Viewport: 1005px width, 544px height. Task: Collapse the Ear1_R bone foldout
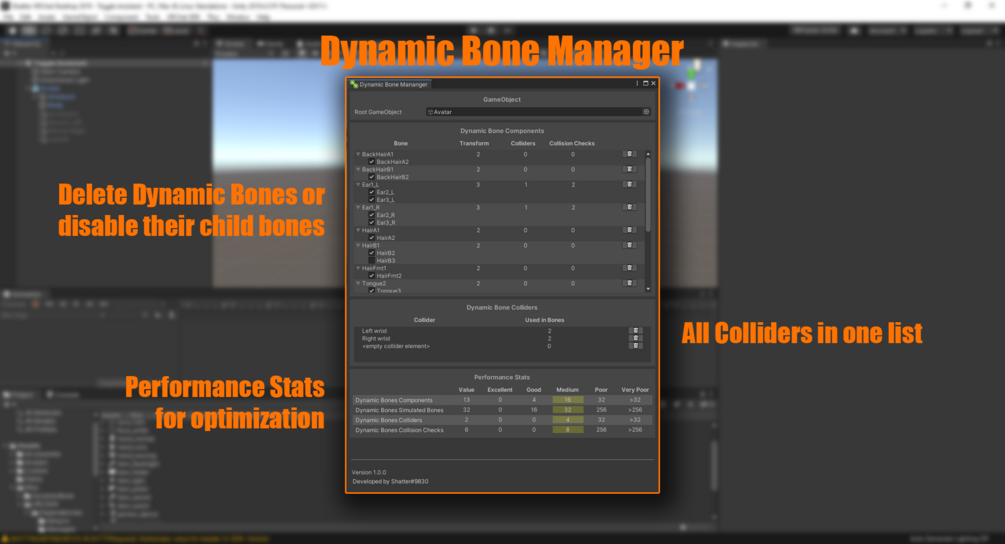[x=358, y=208]
